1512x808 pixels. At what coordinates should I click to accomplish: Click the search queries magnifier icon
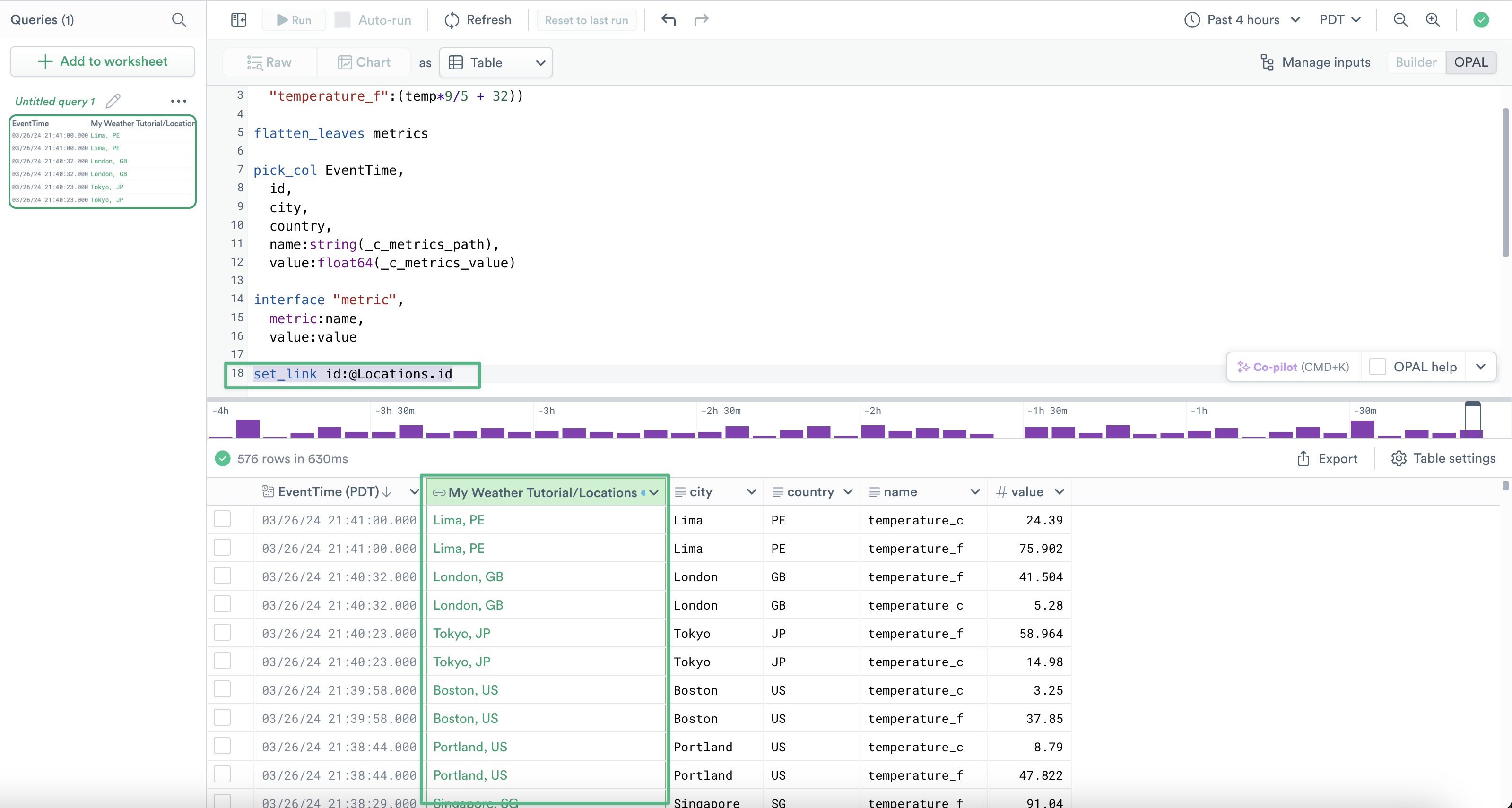coord(179,20)
